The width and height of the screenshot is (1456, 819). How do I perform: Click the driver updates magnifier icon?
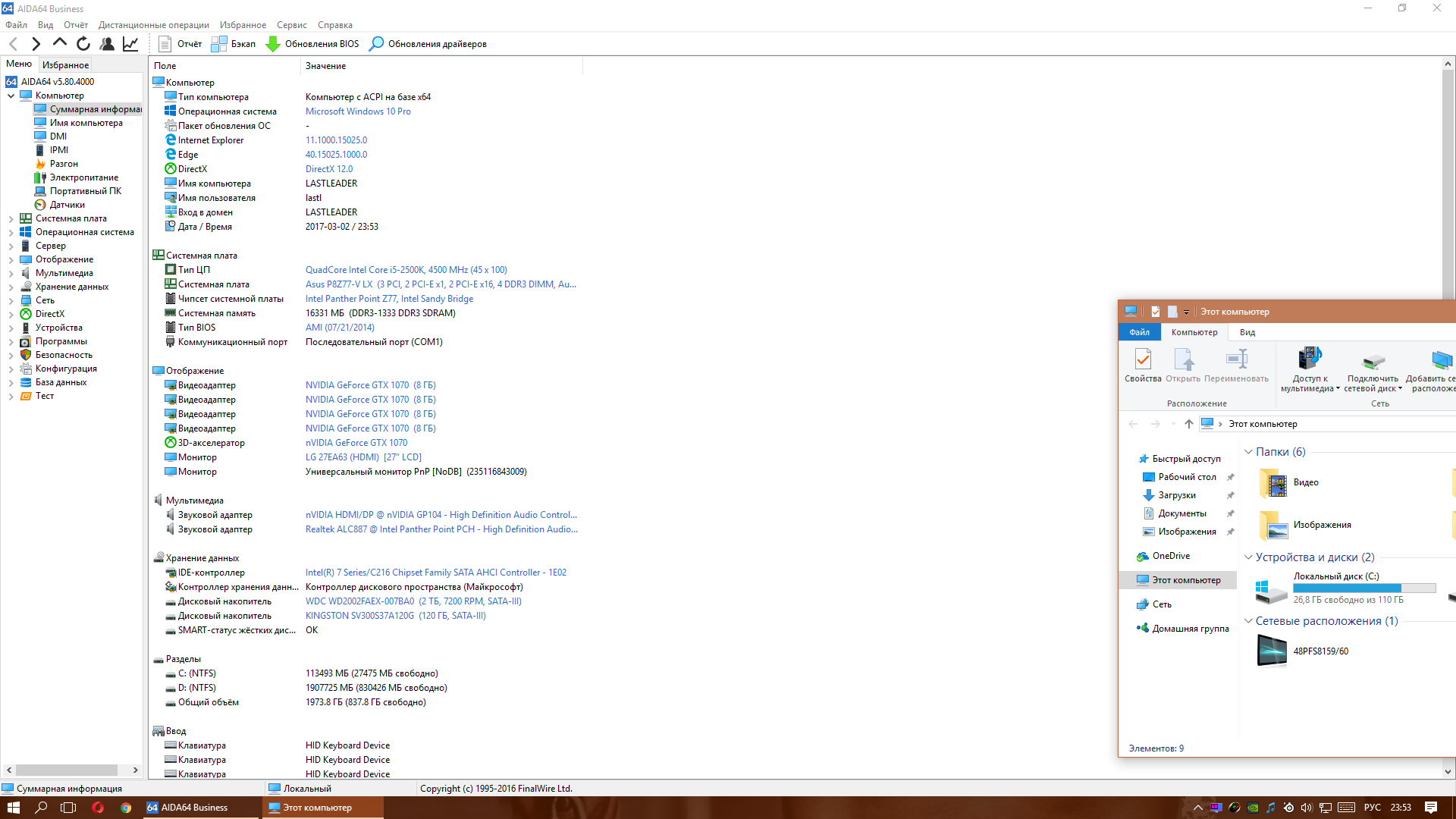coord(376,44)
